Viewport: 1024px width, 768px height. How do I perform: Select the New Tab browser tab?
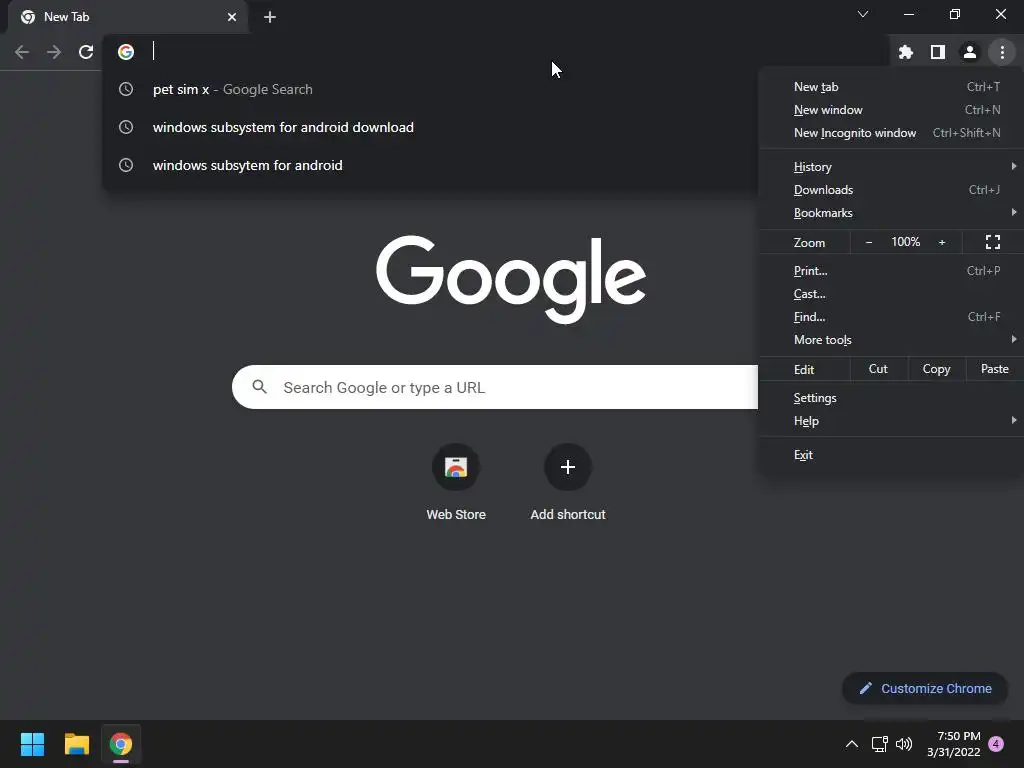point(127,18)
